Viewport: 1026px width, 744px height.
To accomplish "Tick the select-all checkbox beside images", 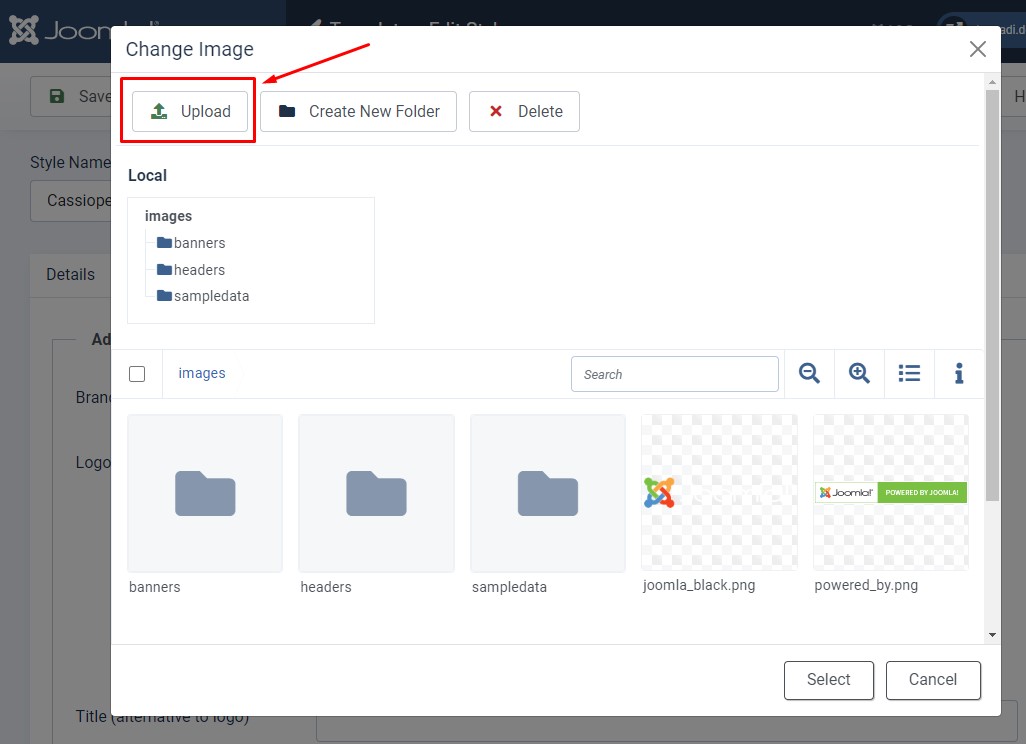I will 137,374.
